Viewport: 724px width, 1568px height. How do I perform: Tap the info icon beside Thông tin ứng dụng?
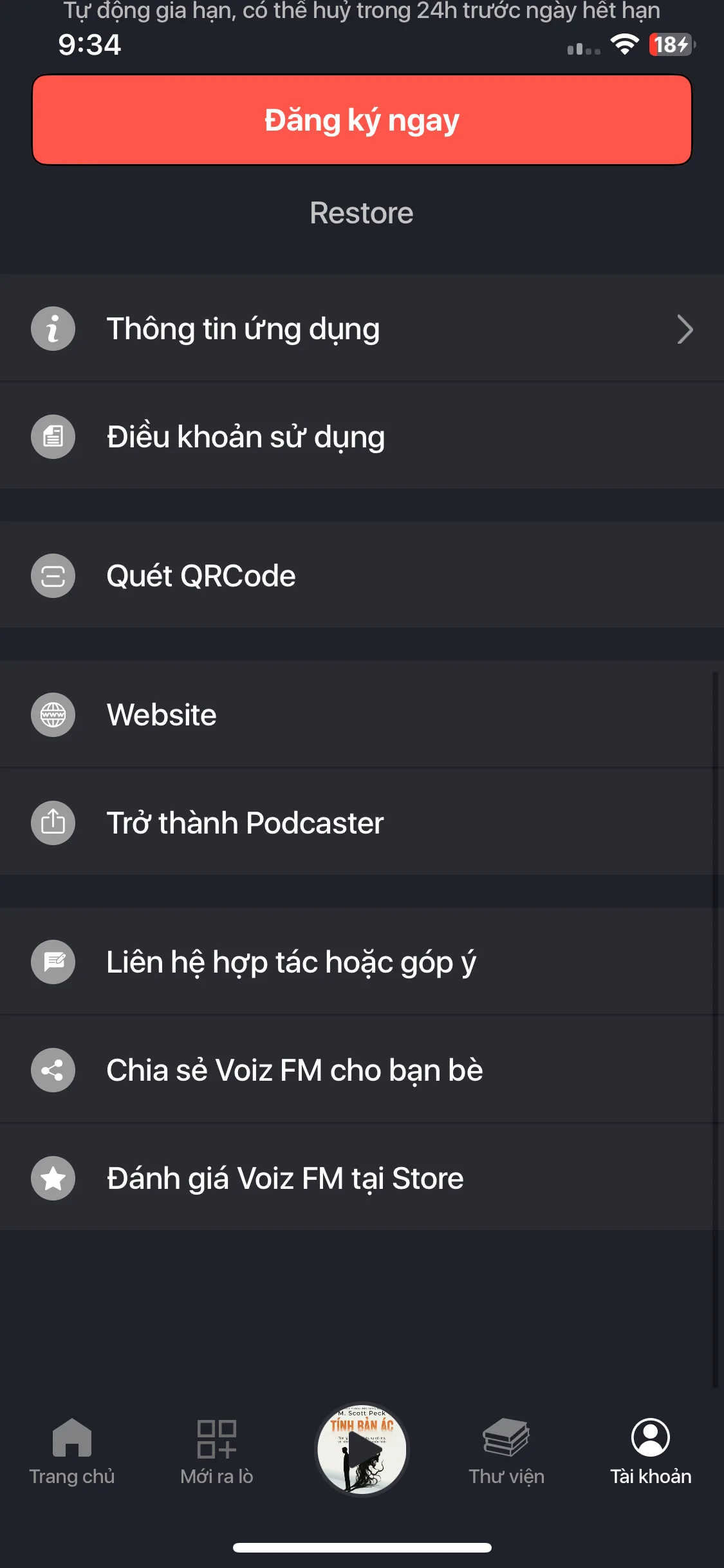pyautogui.click(x=53, y=329)
